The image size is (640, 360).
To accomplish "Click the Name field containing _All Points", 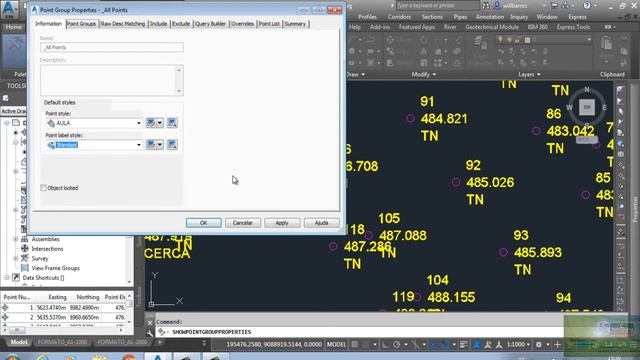I will click(x=111, y=47).
